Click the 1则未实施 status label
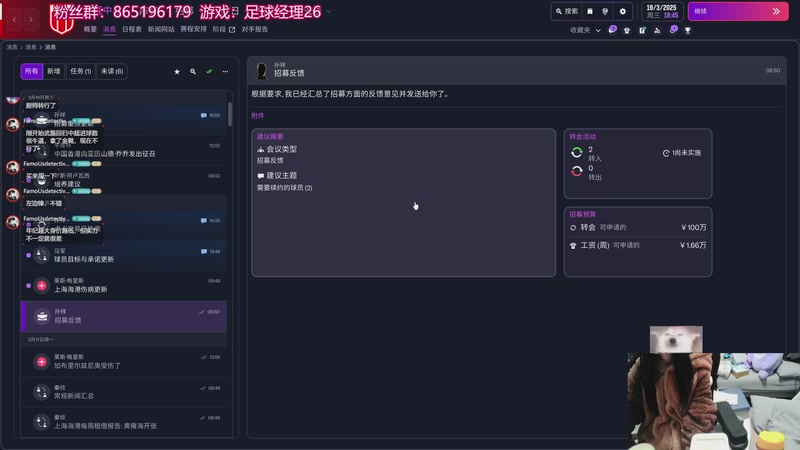 click(682, 153)
